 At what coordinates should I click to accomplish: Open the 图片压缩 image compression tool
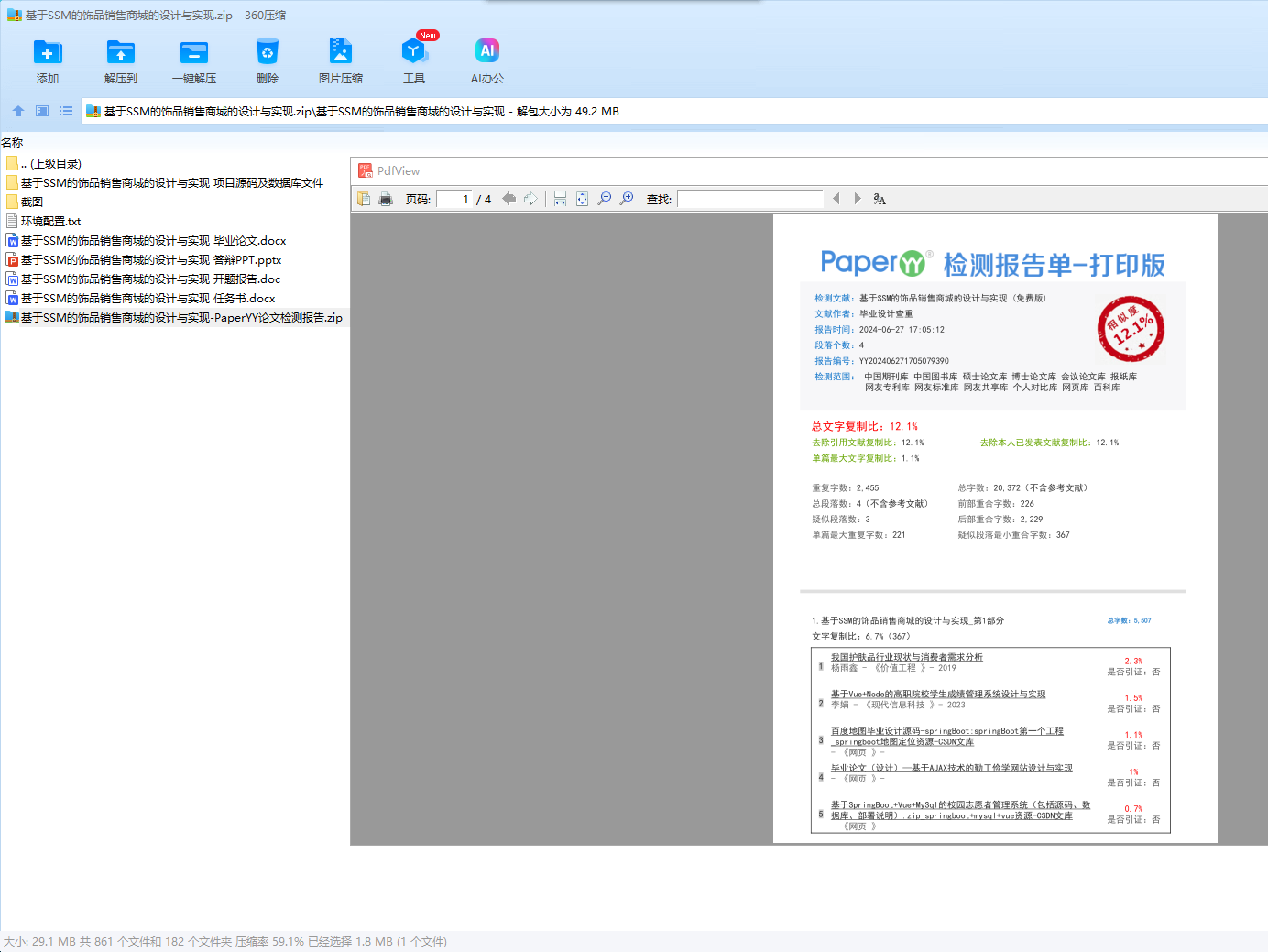point(341,51)
